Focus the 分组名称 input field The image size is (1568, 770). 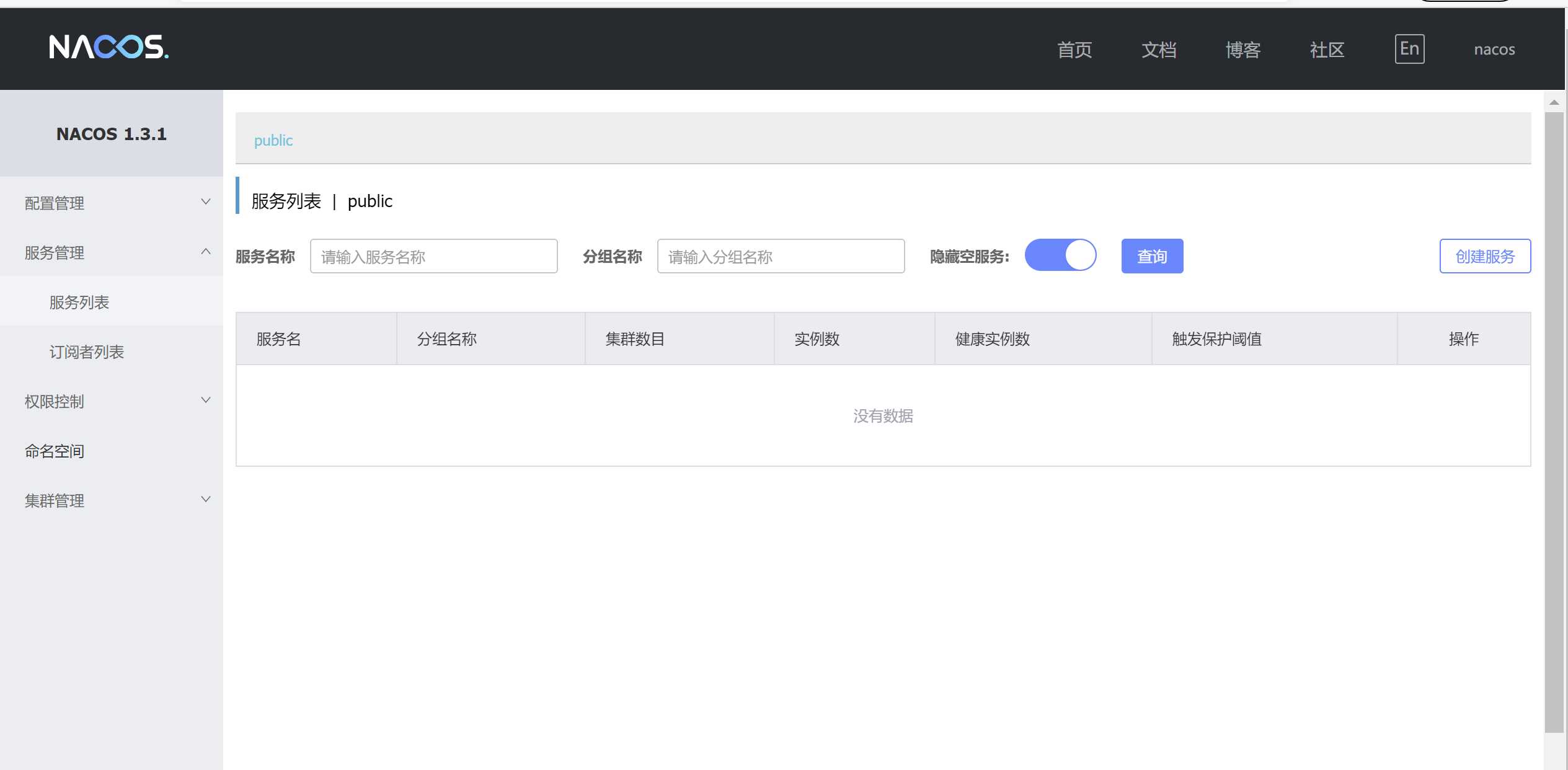pos(781,256)
